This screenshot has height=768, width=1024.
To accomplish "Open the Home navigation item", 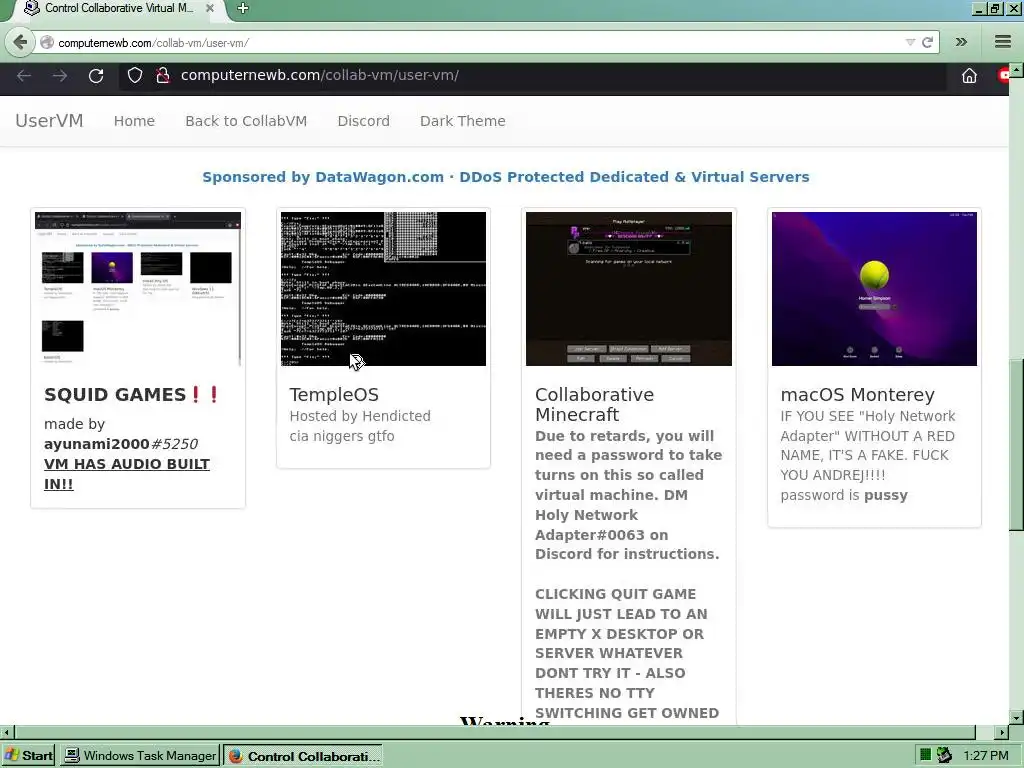I will pos(134,121).
